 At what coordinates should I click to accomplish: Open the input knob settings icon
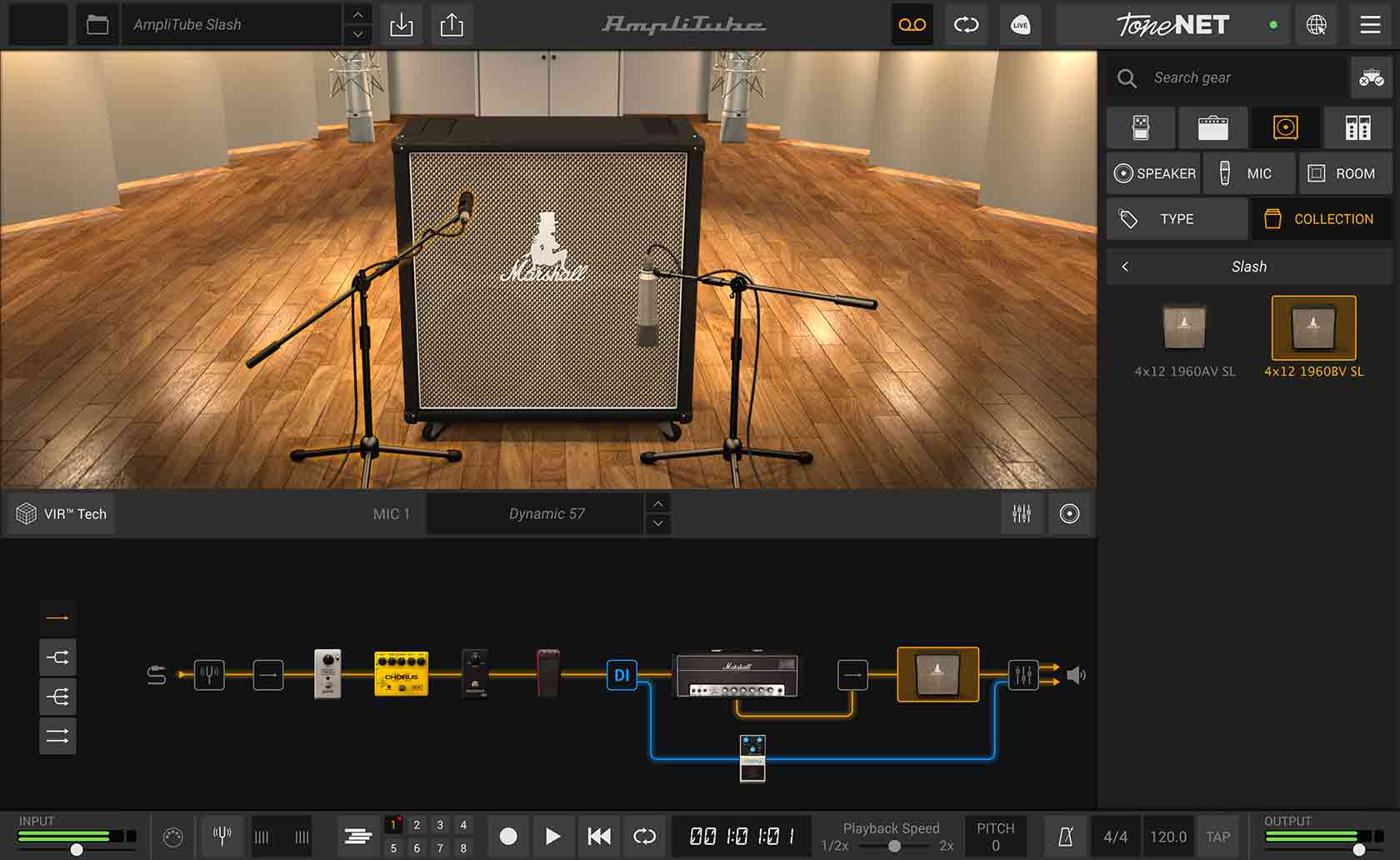[172, 837]
